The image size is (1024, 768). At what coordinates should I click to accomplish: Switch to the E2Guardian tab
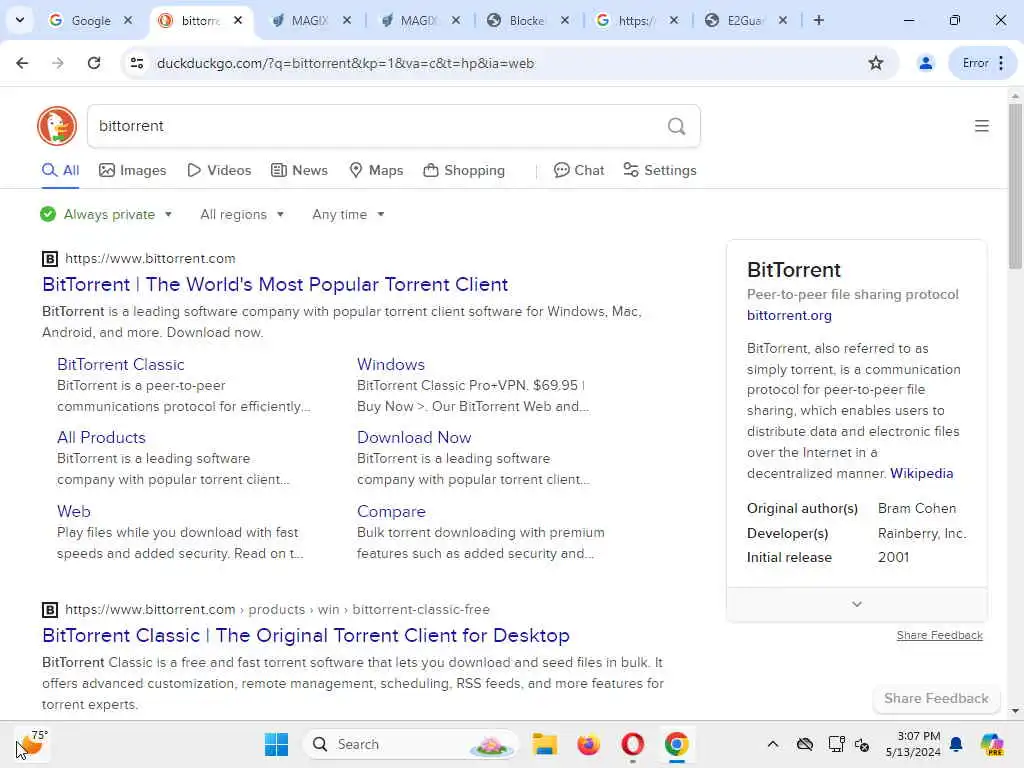[x=744, y=20]
